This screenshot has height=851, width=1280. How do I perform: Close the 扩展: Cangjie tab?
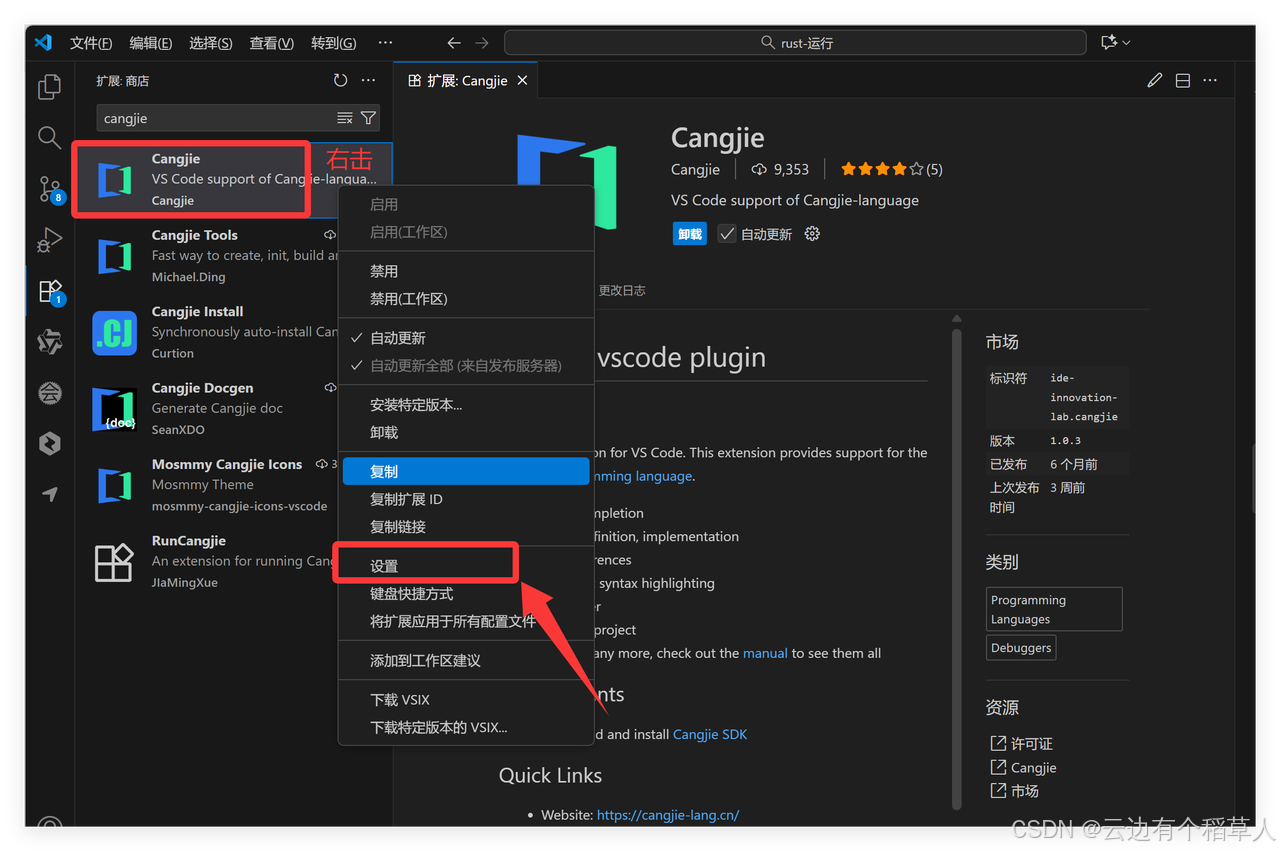522,81
